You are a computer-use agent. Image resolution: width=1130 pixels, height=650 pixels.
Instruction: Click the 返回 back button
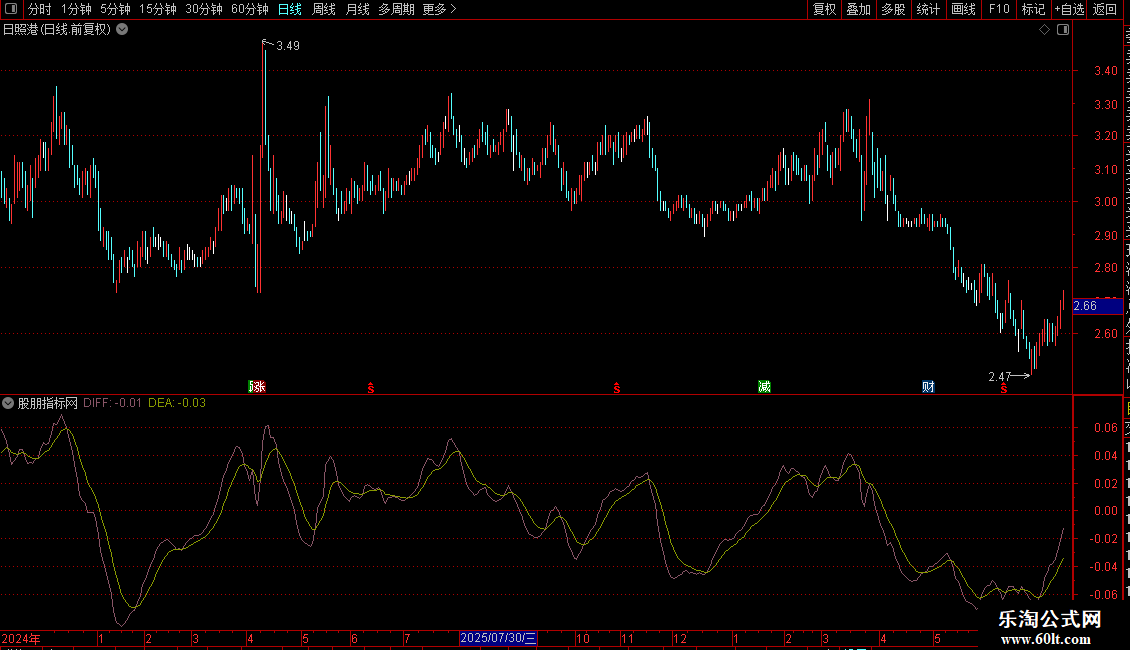1105,9
